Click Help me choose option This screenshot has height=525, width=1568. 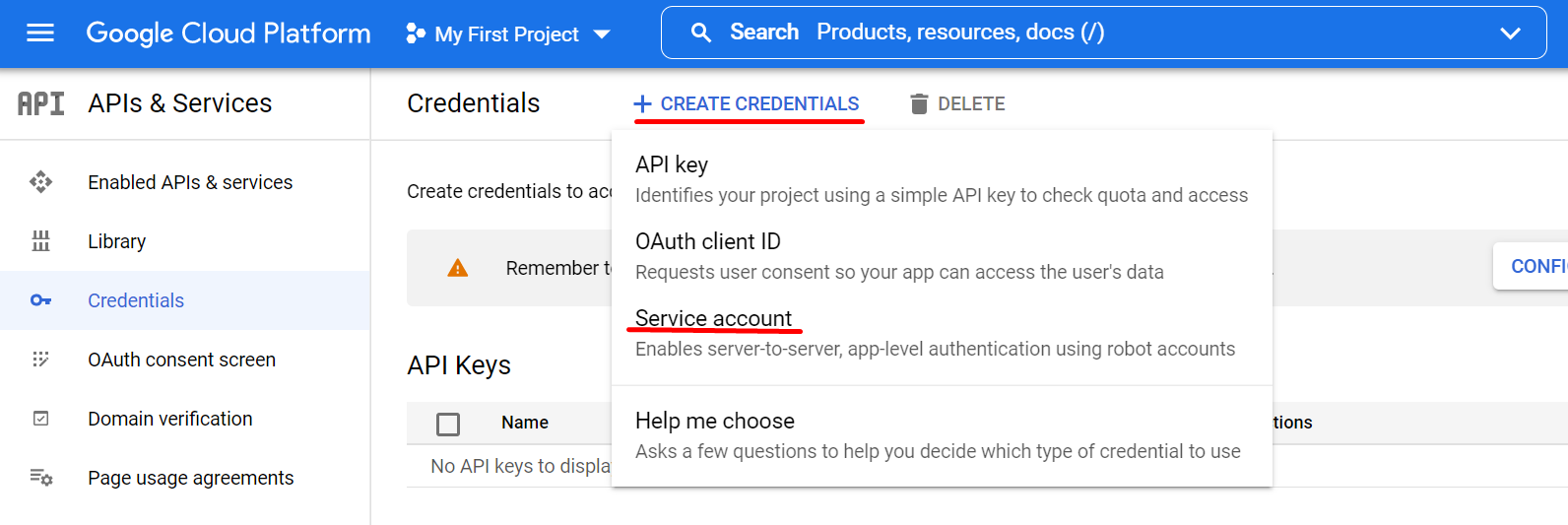pos(714,421)
